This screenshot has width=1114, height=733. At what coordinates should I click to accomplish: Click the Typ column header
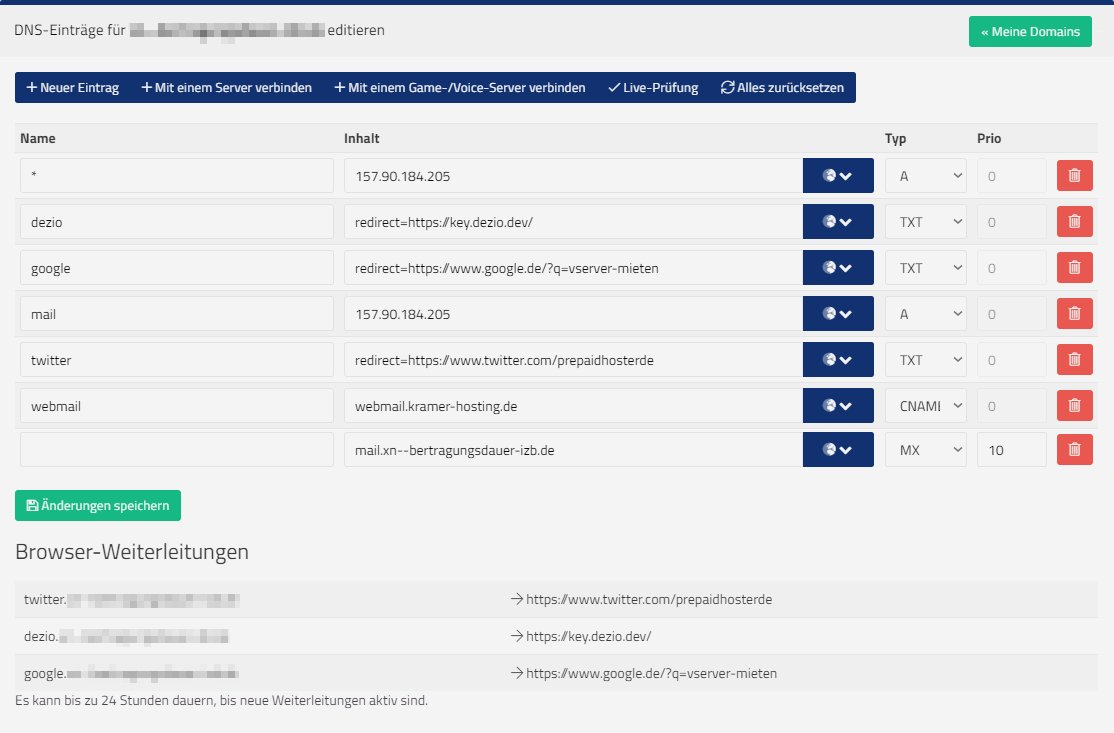(895, 139)
